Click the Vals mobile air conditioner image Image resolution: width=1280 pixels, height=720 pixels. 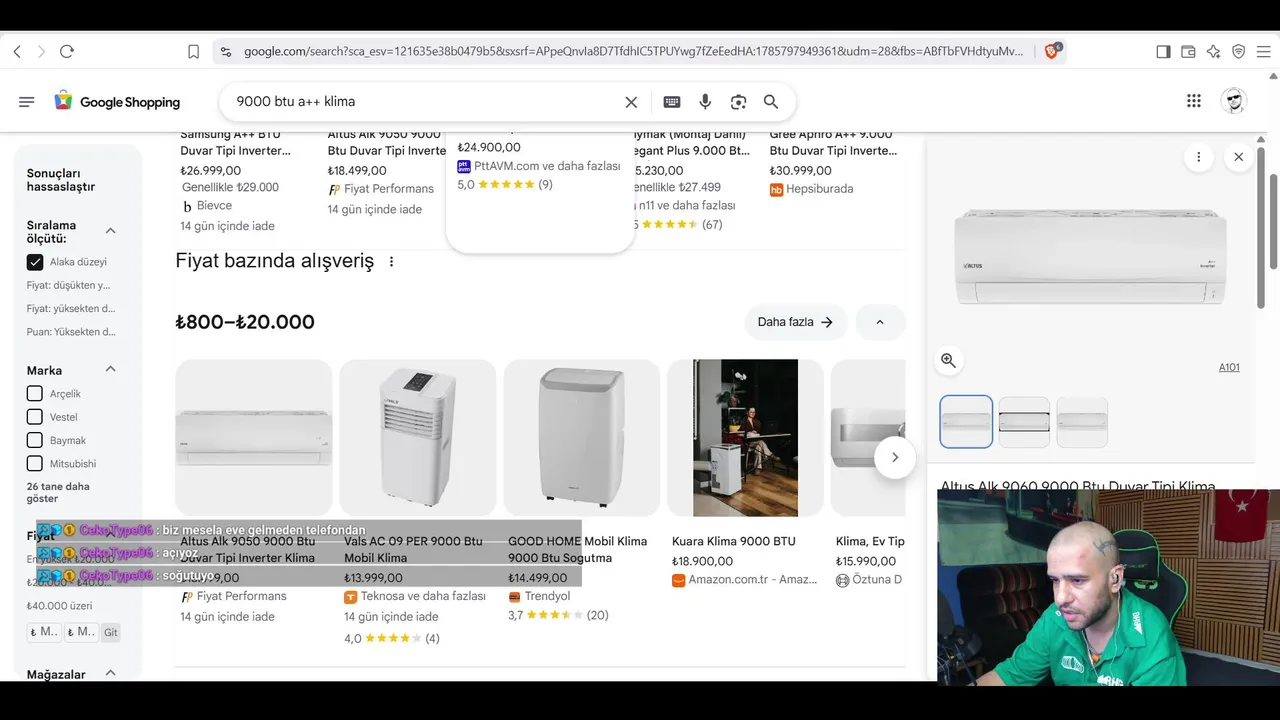pos(418,438)
